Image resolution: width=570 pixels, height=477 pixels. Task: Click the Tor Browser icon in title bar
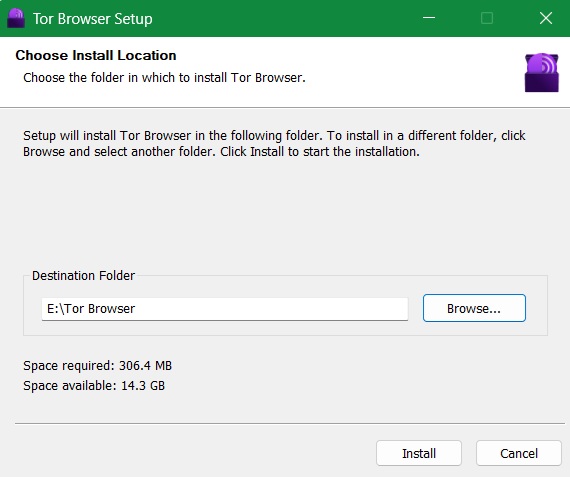pos(16,18)
